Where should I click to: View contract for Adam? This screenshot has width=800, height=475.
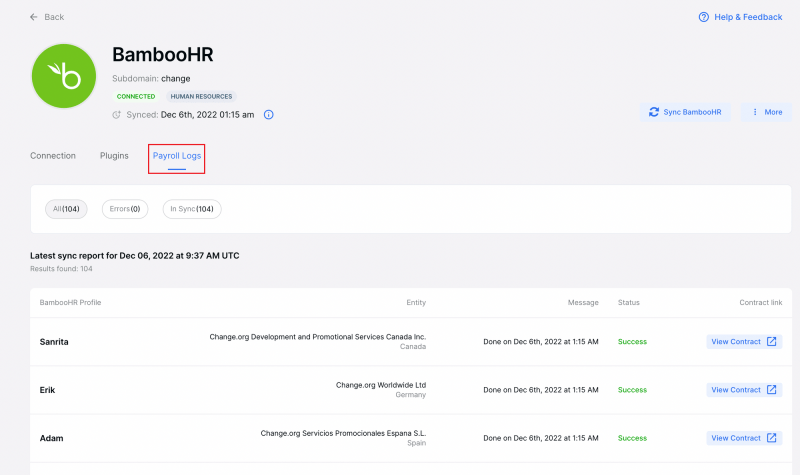[744, 438]
